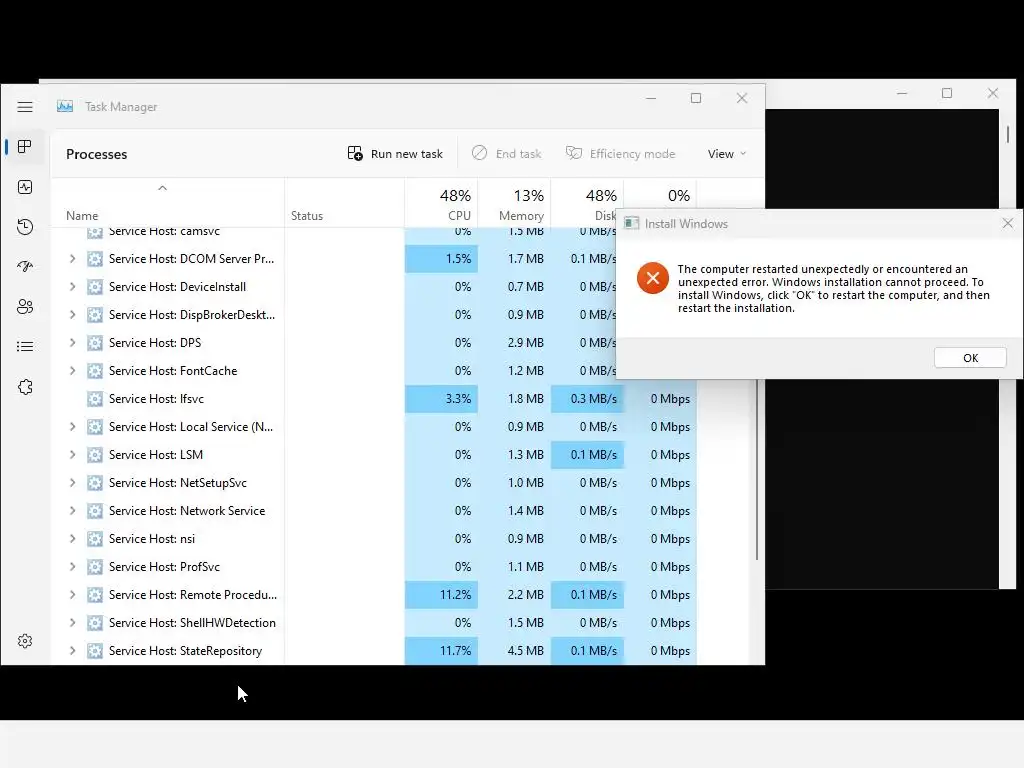This screenshot has height=768, width=1024.
Task: Click gear icon of Service Host: NetSetupSvc
Action: coord(95,483)
